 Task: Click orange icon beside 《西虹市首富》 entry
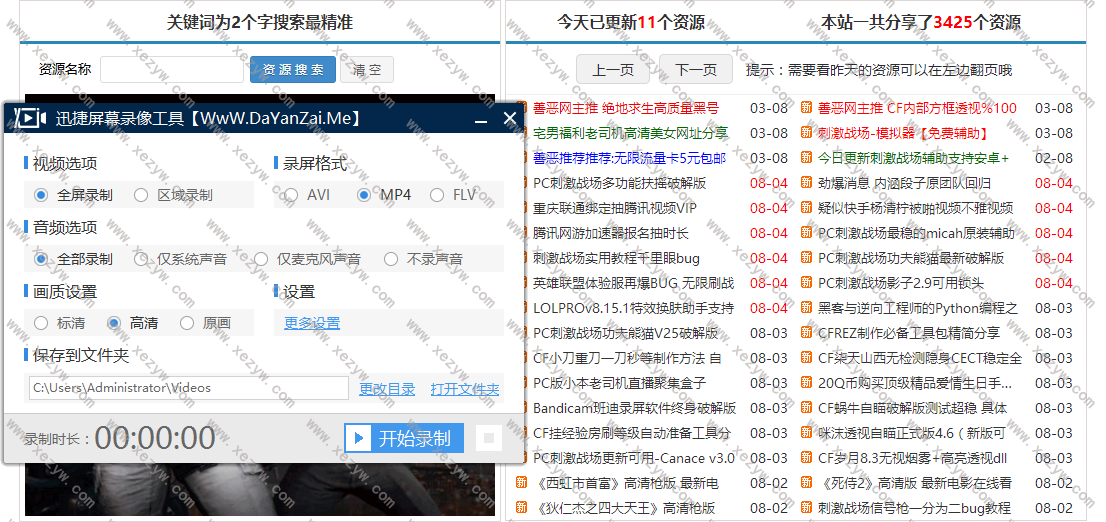(x=521, y=483)
